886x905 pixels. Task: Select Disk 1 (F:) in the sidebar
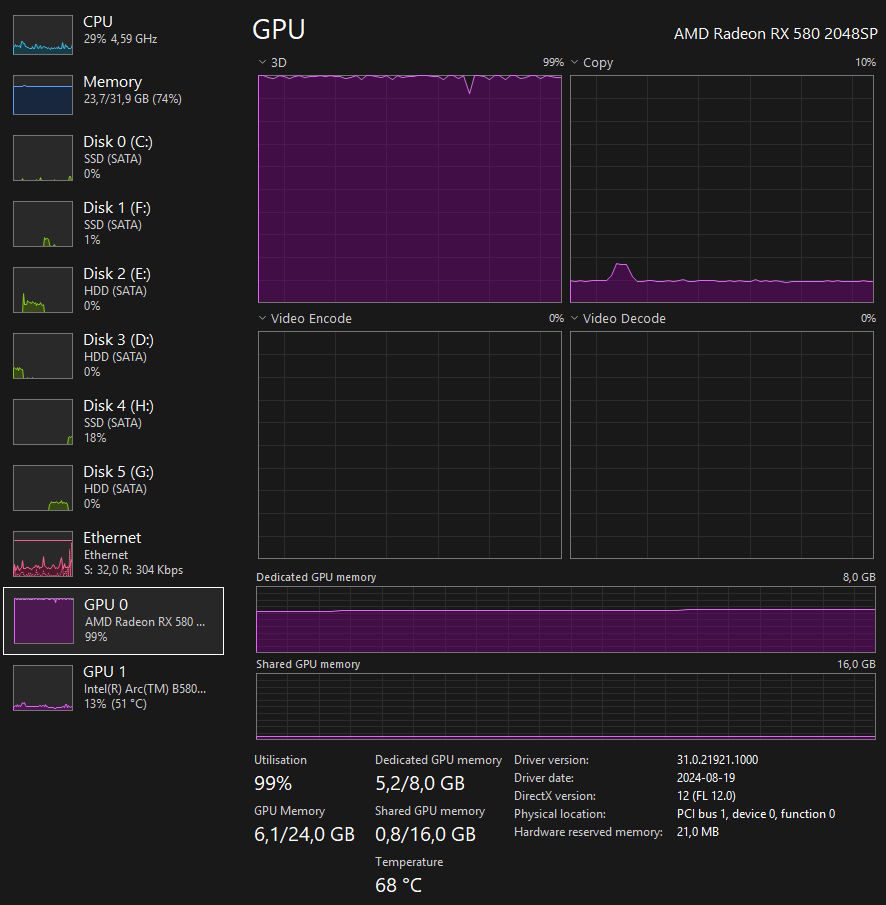click(x=113, y=223)
